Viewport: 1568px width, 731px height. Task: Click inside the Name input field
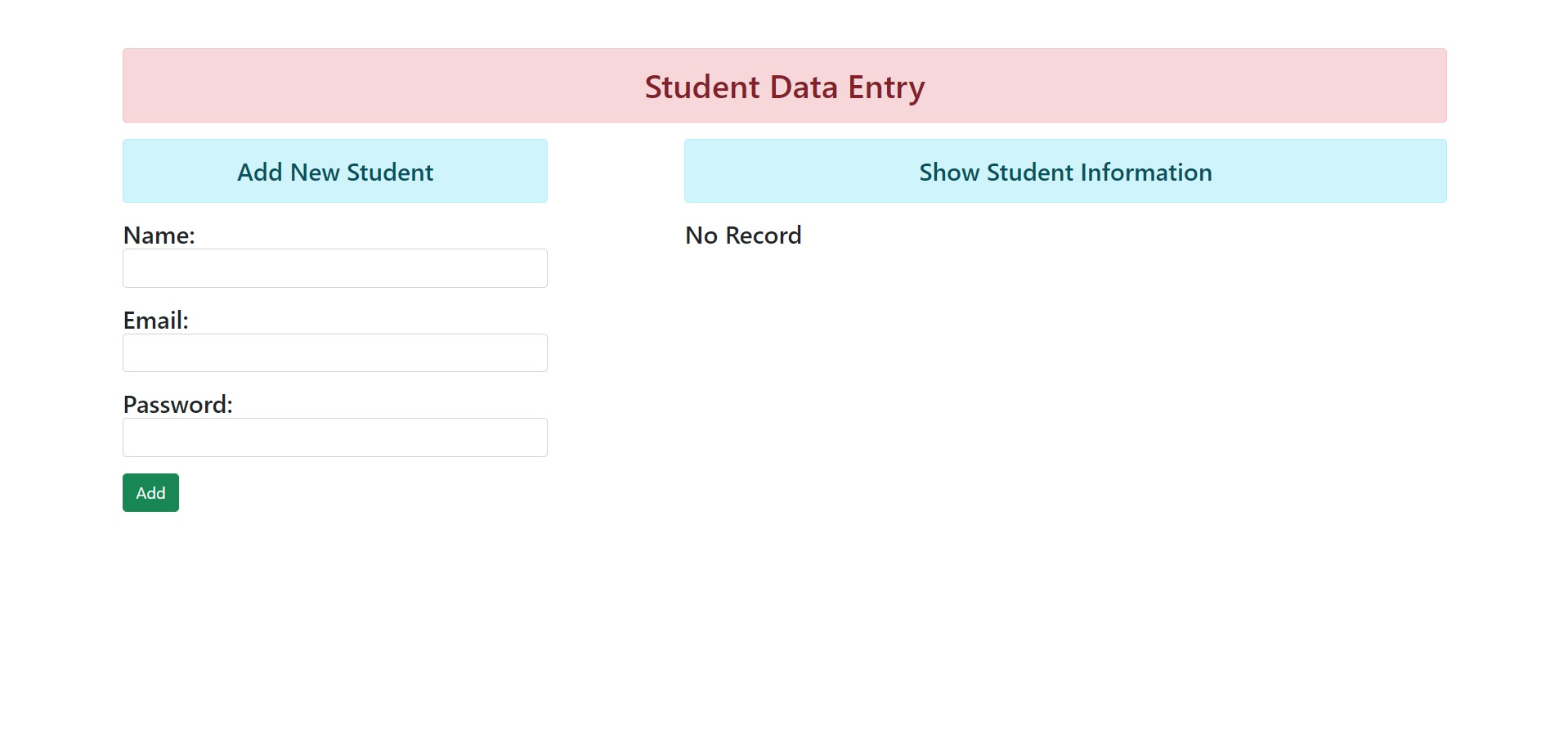point(334,267)
